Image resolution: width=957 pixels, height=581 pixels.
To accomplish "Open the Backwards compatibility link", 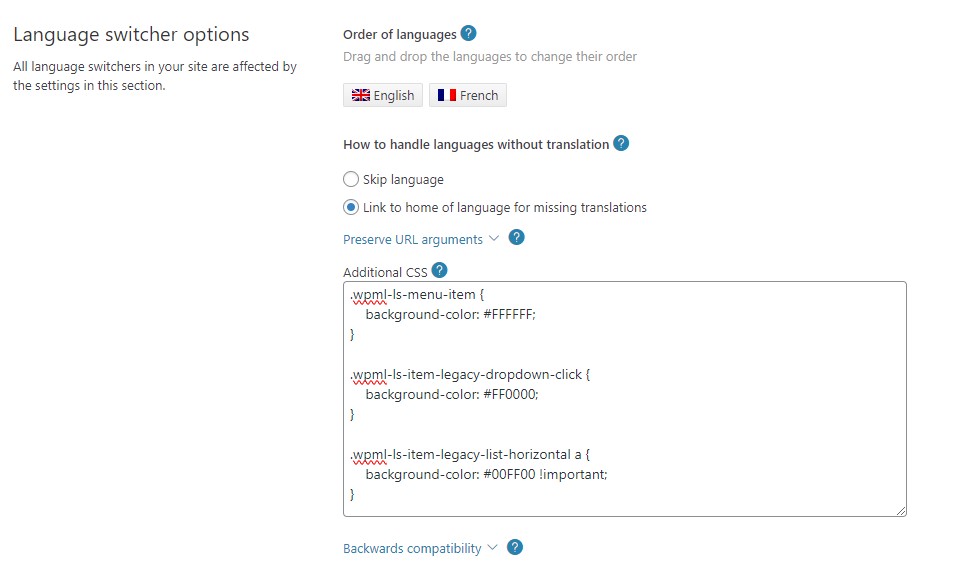I will 412,548.
